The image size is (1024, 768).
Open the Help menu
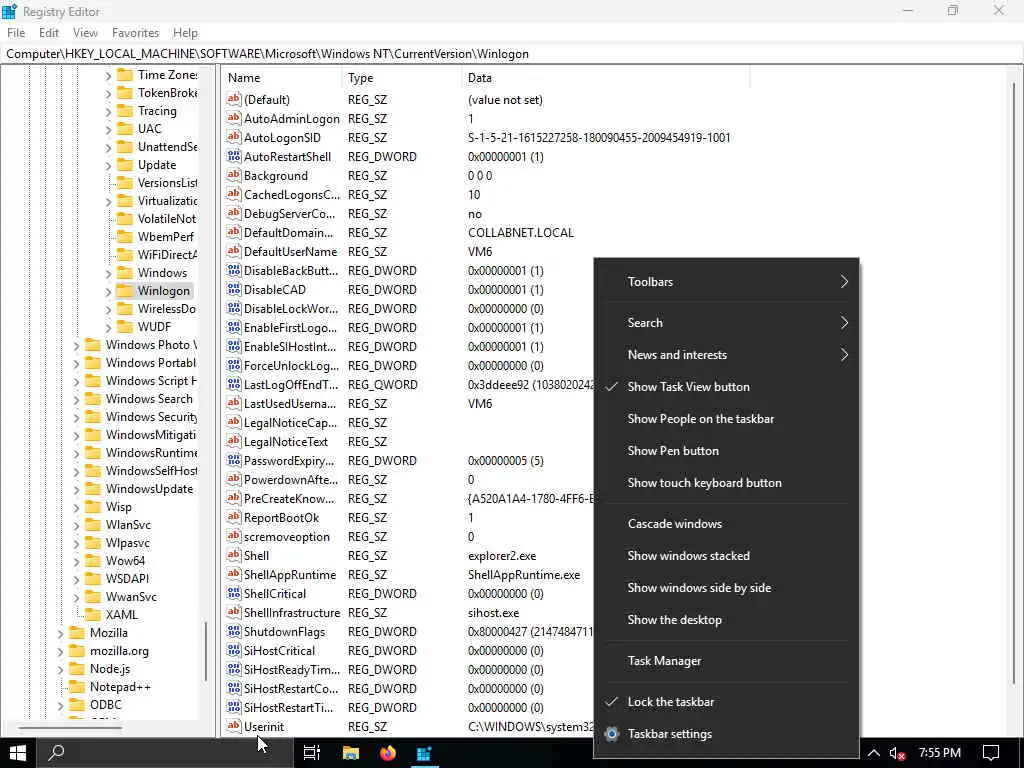[185, 33]
